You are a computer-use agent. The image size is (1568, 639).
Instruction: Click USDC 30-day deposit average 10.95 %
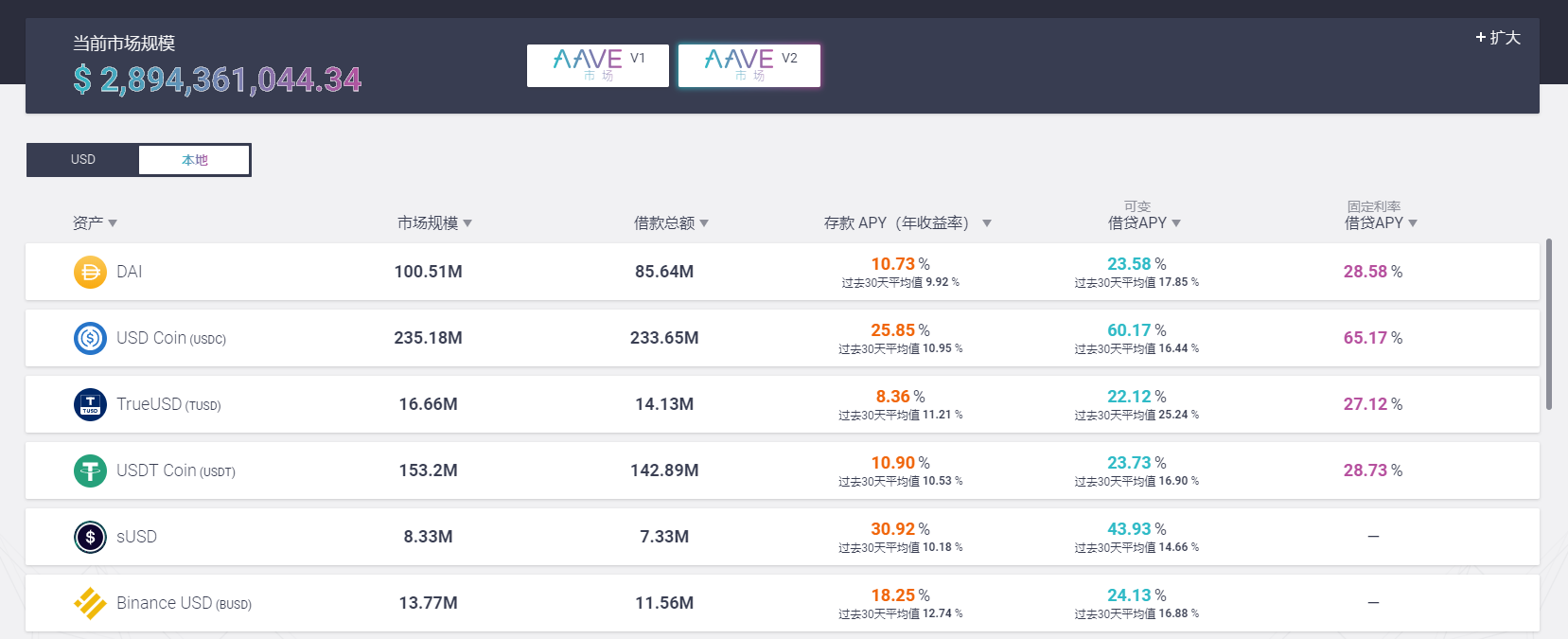click(900, 348)
